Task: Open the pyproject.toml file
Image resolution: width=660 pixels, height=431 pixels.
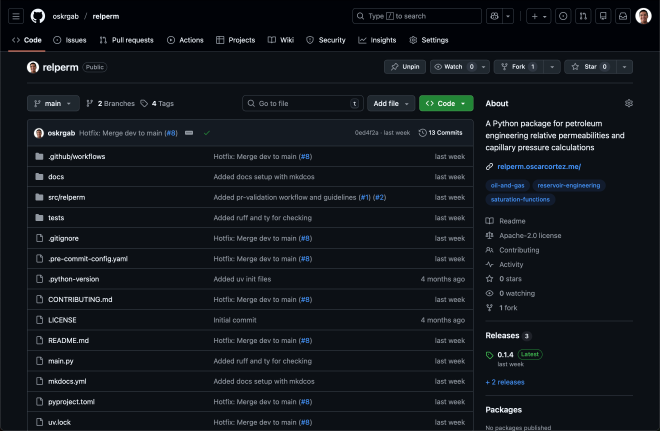Action: point(71,402)
